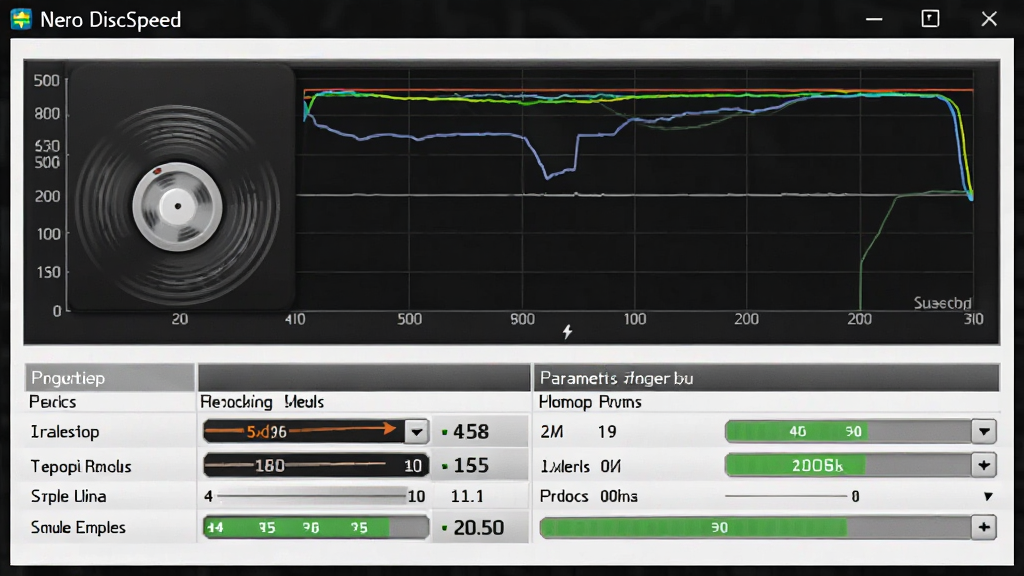Maximize the Nero DiscSpeed window

coord(930,19)
